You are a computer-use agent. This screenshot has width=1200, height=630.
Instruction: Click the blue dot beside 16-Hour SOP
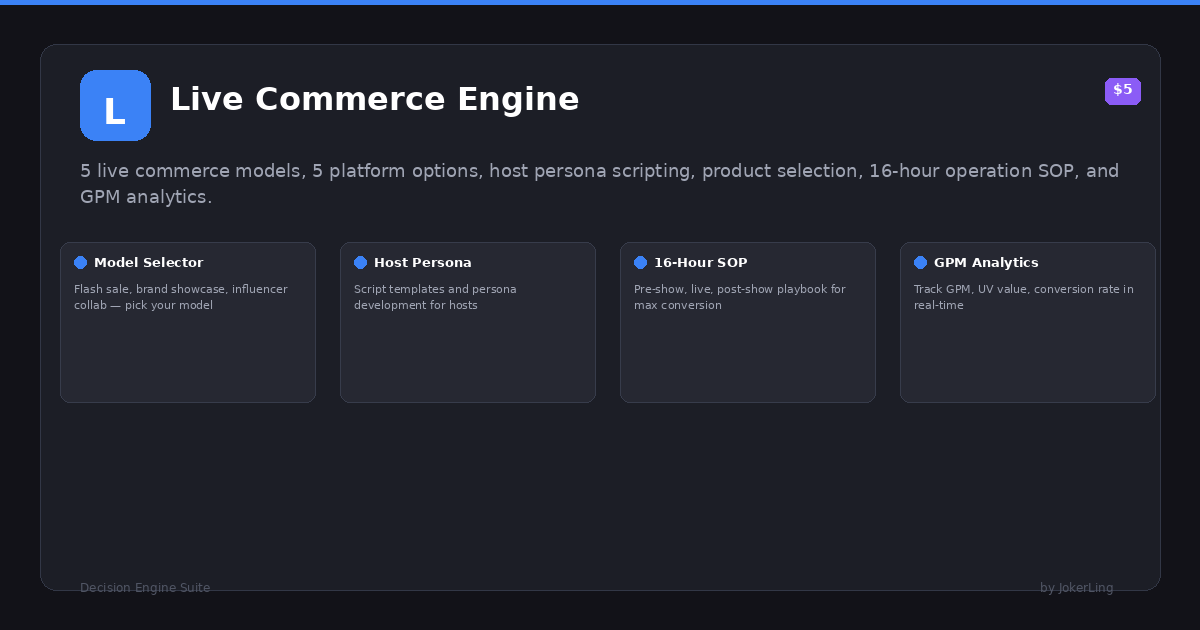click(x=641, y=263)
